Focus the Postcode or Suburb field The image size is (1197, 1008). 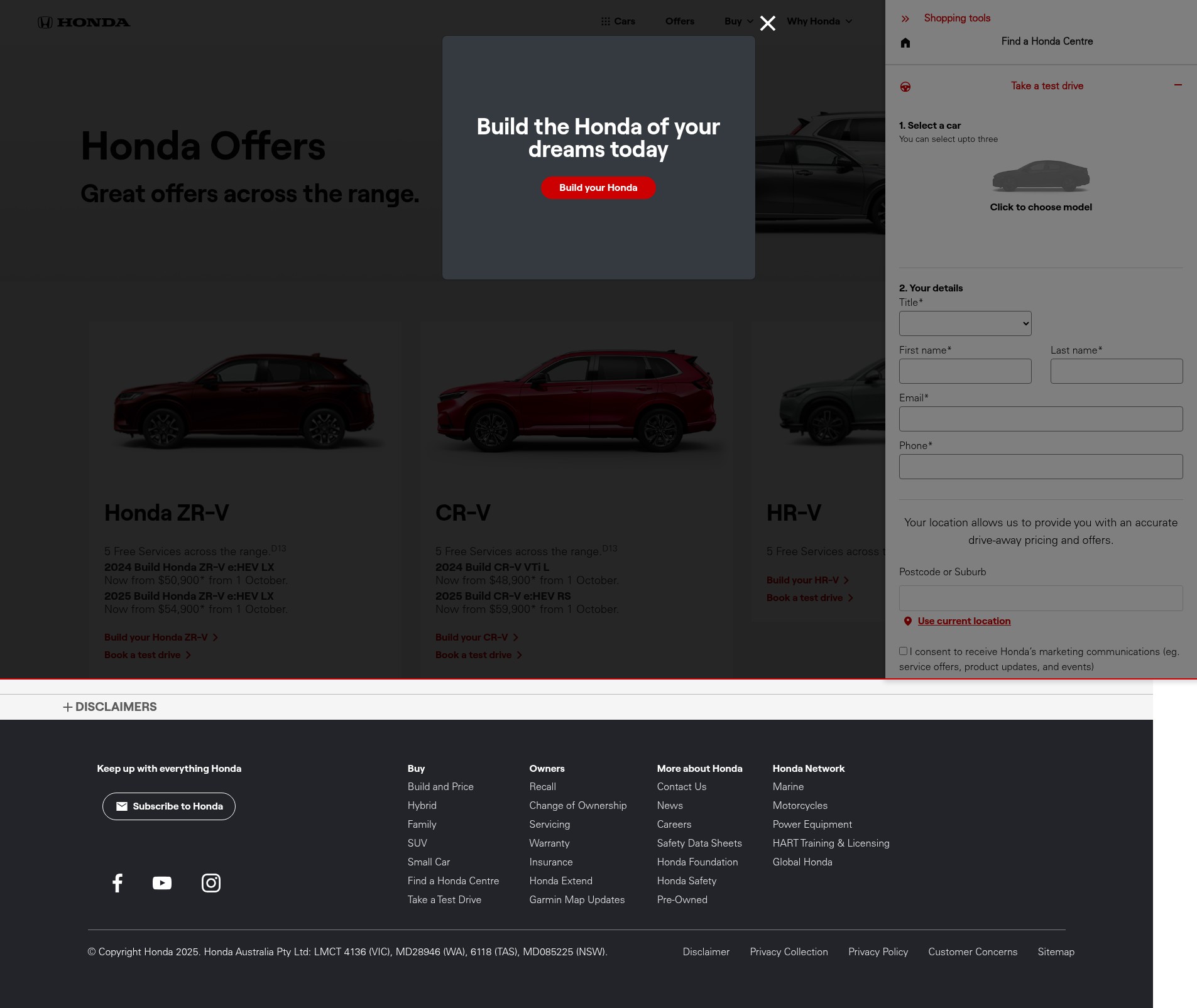click(x=1041, y=599)
